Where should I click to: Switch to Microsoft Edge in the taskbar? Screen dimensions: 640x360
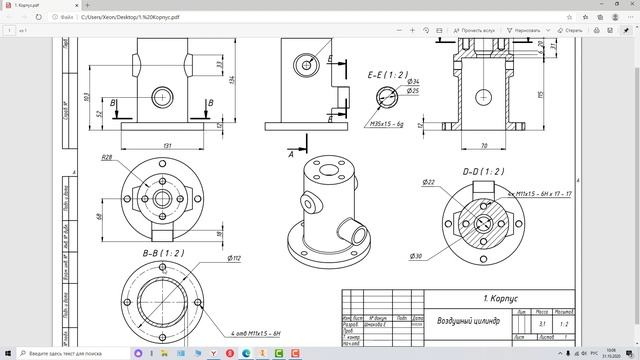click(246, 353)
